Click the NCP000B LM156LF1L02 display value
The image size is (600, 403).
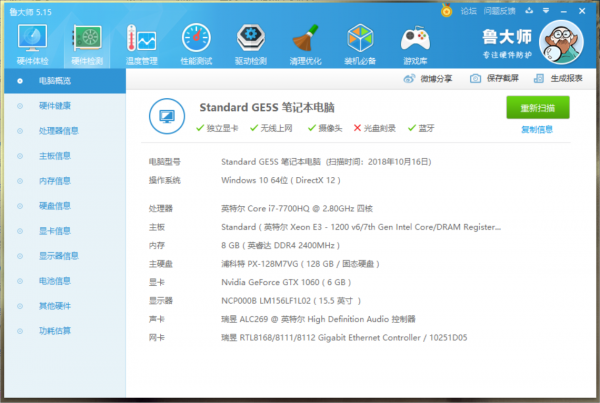click(291, 301)
